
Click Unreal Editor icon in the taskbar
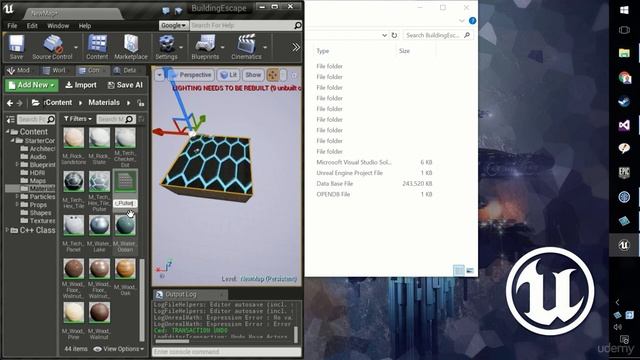[624, 244]
